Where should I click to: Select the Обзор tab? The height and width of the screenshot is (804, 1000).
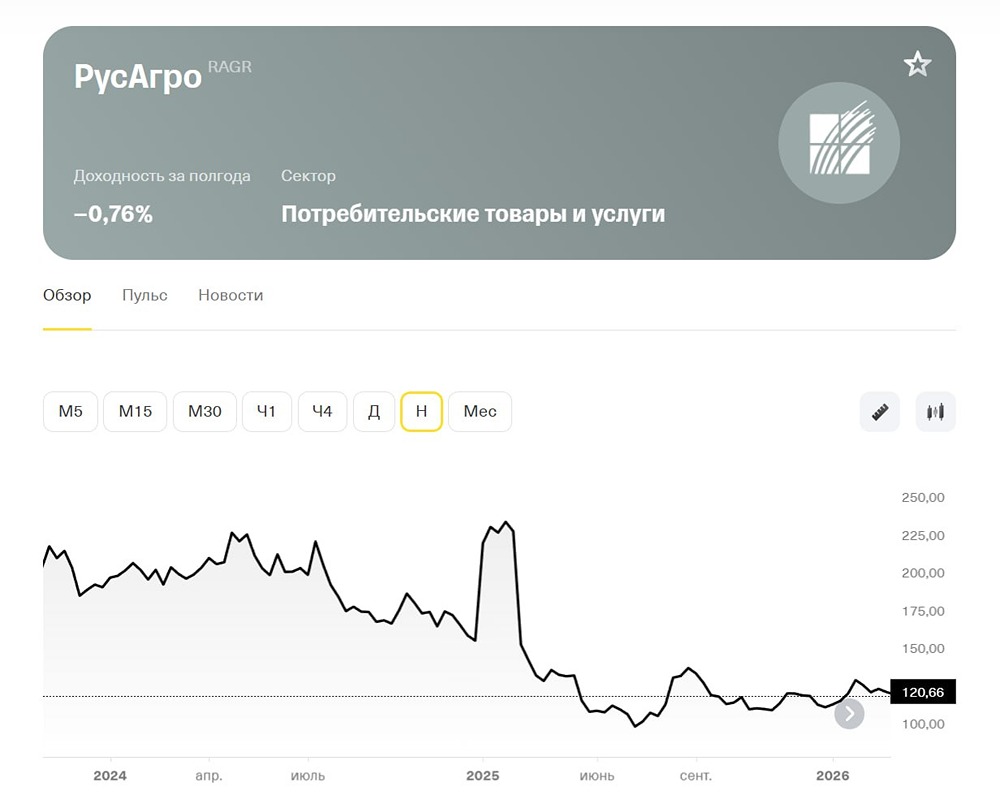point(66,295)
